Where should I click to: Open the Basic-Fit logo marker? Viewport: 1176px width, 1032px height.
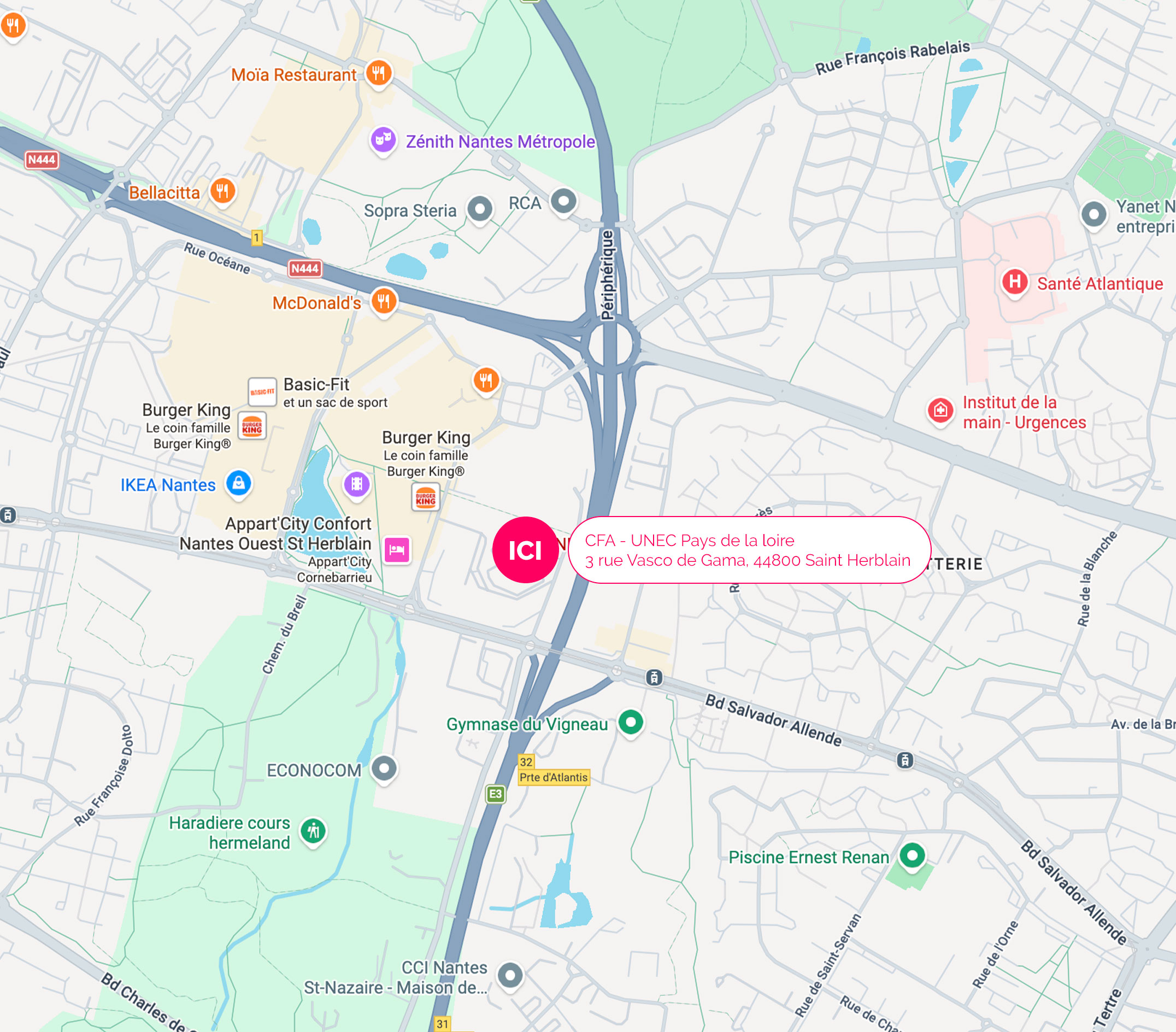click(x=262, y=392)
